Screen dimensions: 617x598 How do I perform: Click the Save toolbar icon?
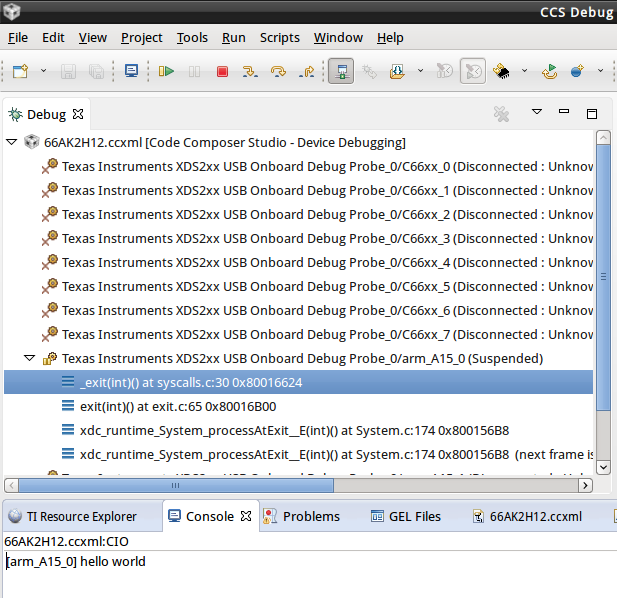click(68, 71)
